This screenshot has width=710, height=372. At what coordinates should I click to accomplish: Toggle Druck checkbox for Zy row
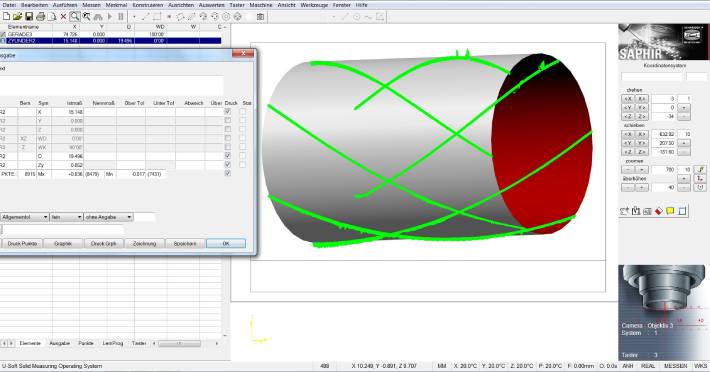[228, 164]
